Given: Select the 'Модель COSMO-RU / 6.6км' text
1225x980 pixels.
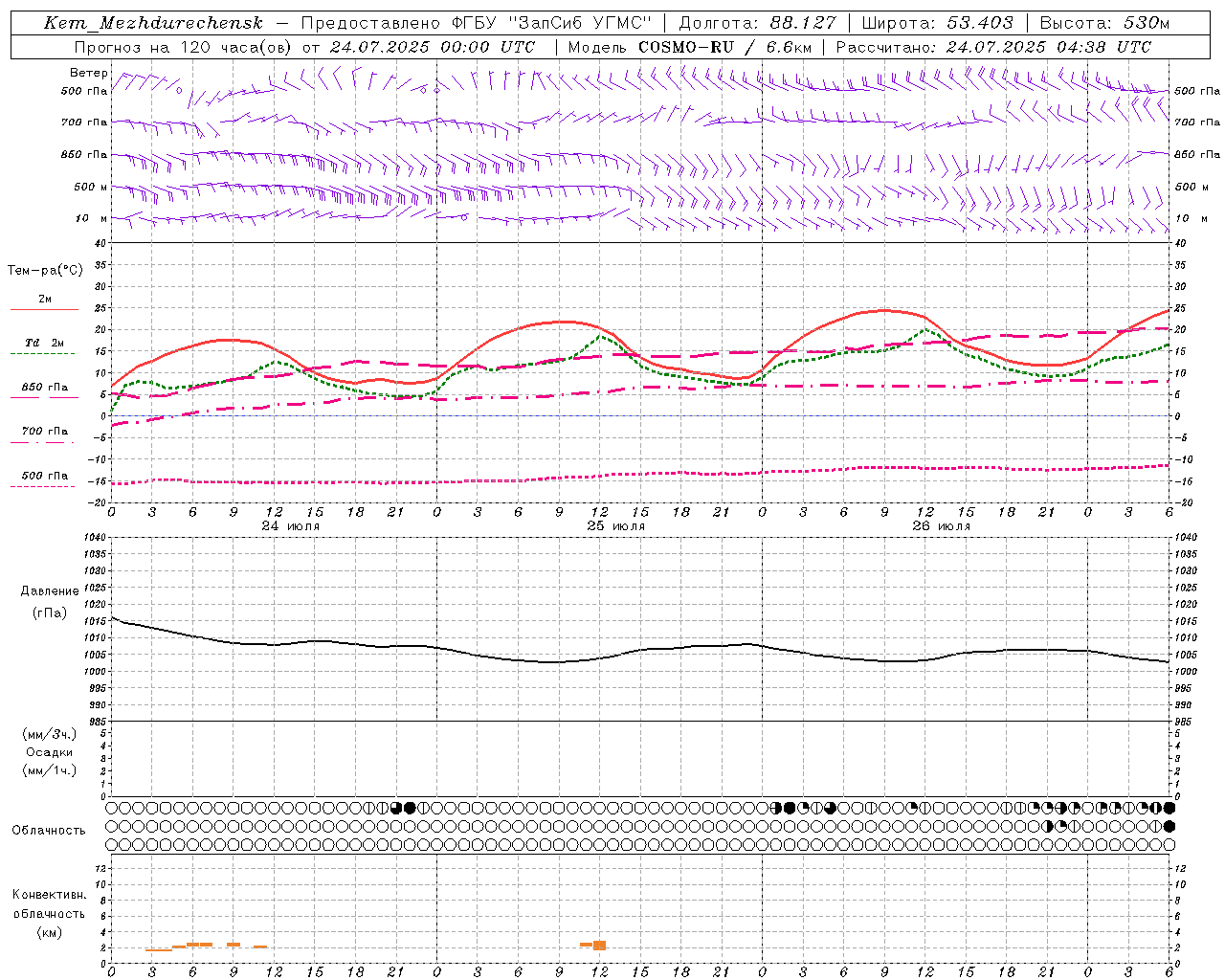Looking at the screenshot, I should tap(689, 47).
